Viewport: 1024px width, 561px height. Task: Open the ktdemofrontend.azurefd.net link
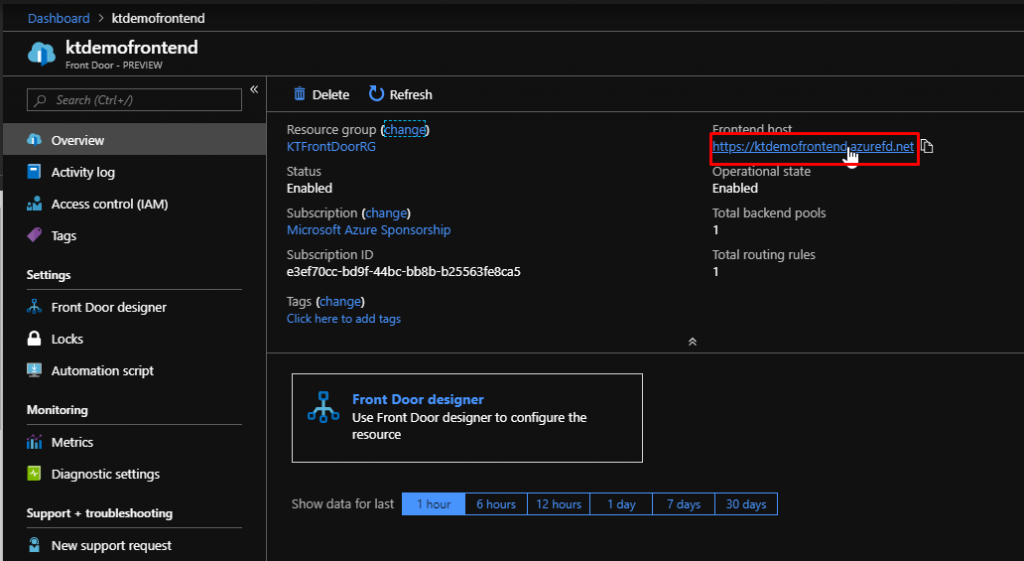[x=812, y=146]
